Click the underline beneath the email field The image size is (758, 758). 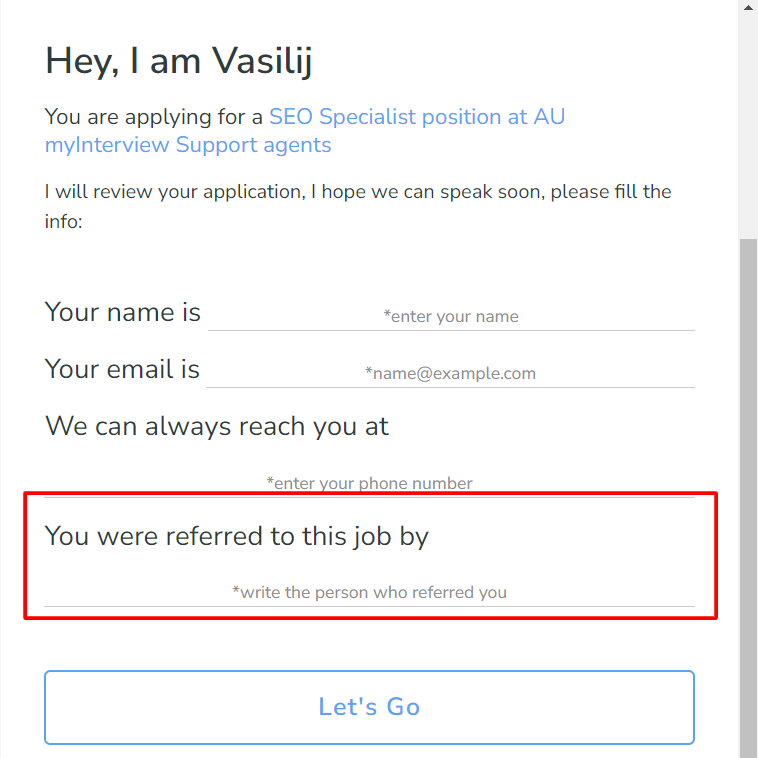click(450, 387)
